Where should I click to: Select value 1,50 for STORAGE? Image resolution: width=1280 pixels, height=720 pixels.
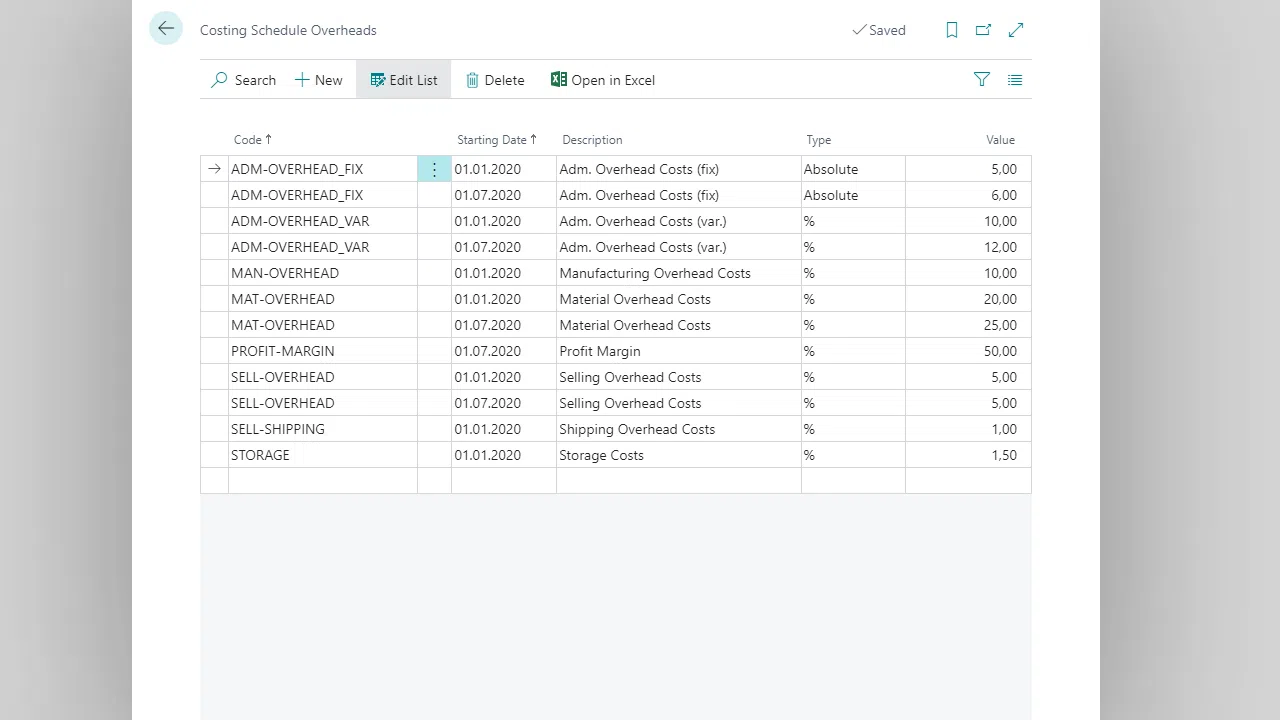coord(968,455)
